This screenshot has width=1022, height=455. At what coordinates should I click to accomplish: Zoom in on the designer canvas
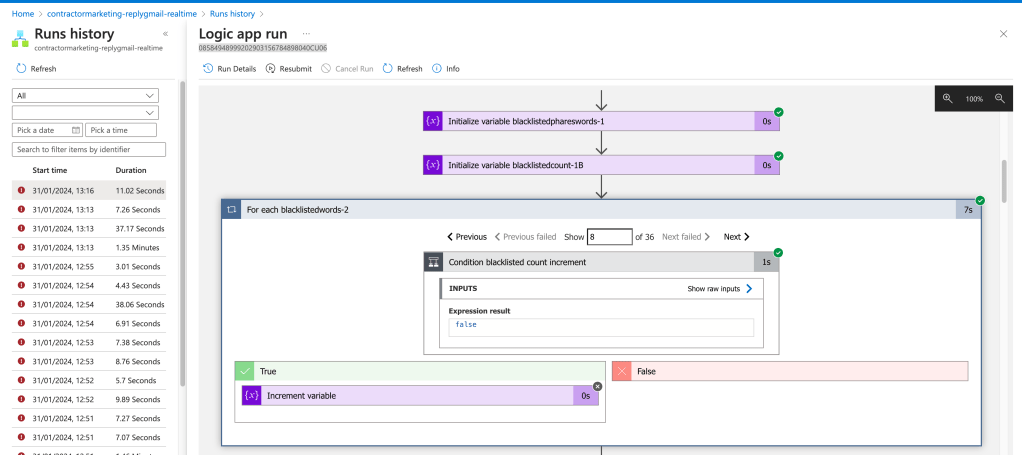click(x=948, y=98)
